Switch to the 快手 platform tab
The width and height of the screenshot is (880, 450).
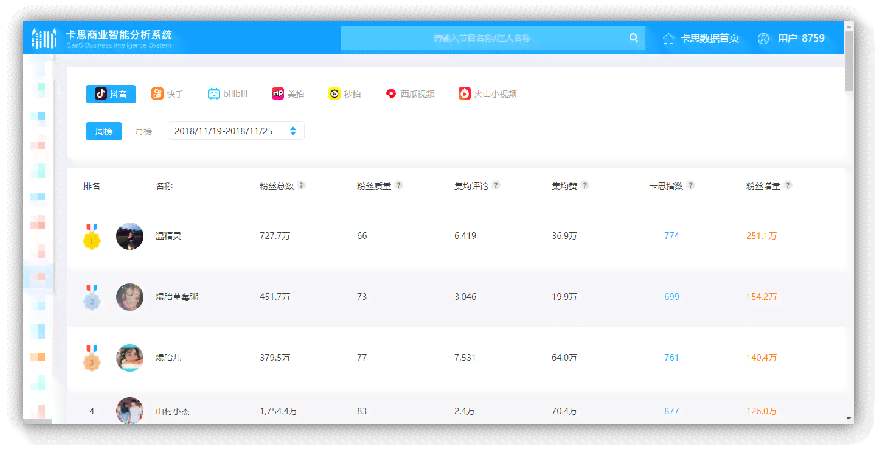click(x=167, y=94)
